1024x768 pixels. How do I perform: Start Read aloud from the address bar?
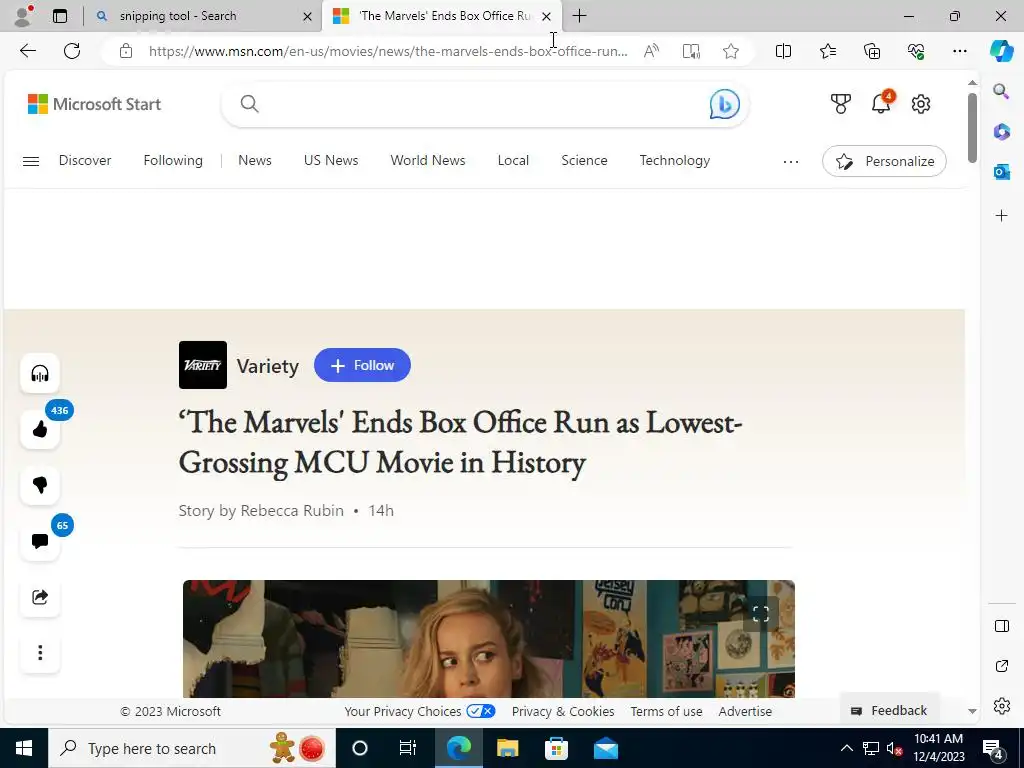pyautogui.click(x=651, y=51)
